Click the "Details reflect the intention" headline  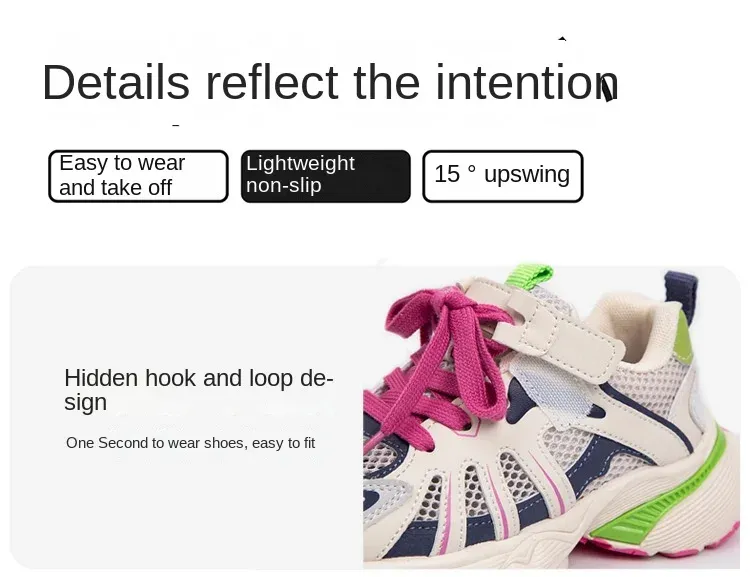(330, 82)
